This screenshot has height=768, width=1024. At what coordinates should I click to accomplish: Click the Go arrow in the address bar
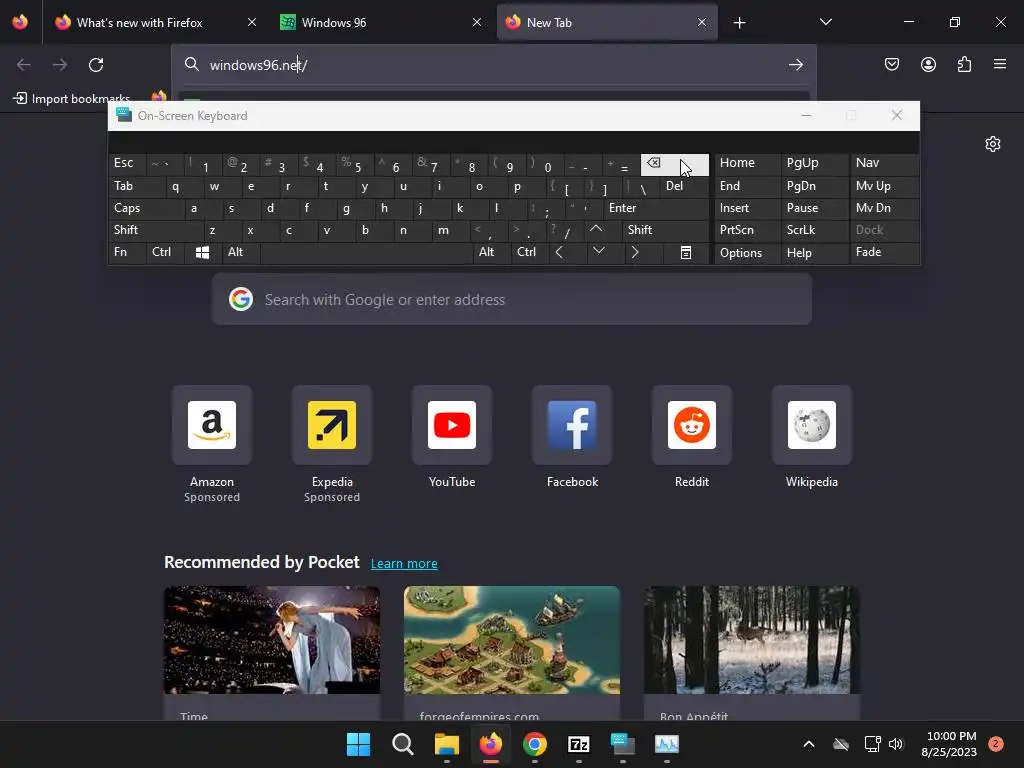point(795,65)
